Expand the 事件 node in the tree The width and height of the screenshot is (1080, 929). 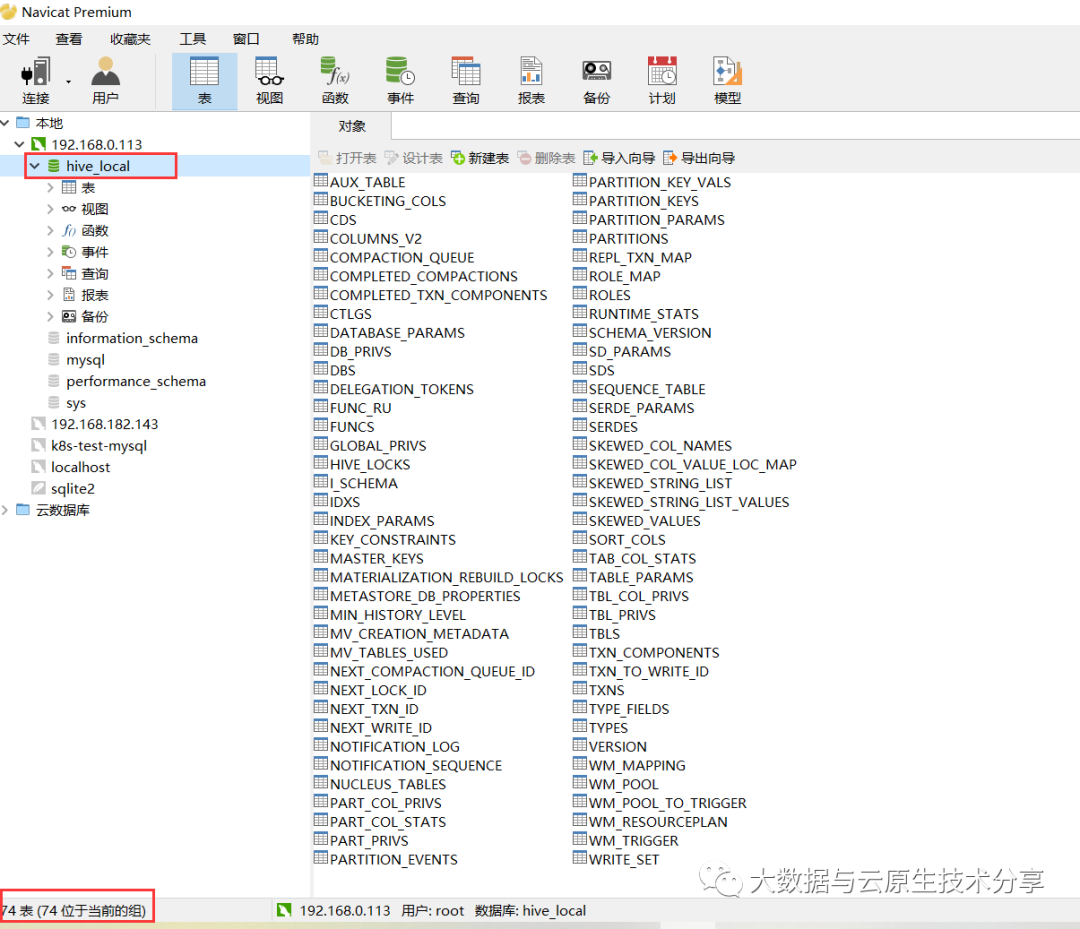point(50,252)
